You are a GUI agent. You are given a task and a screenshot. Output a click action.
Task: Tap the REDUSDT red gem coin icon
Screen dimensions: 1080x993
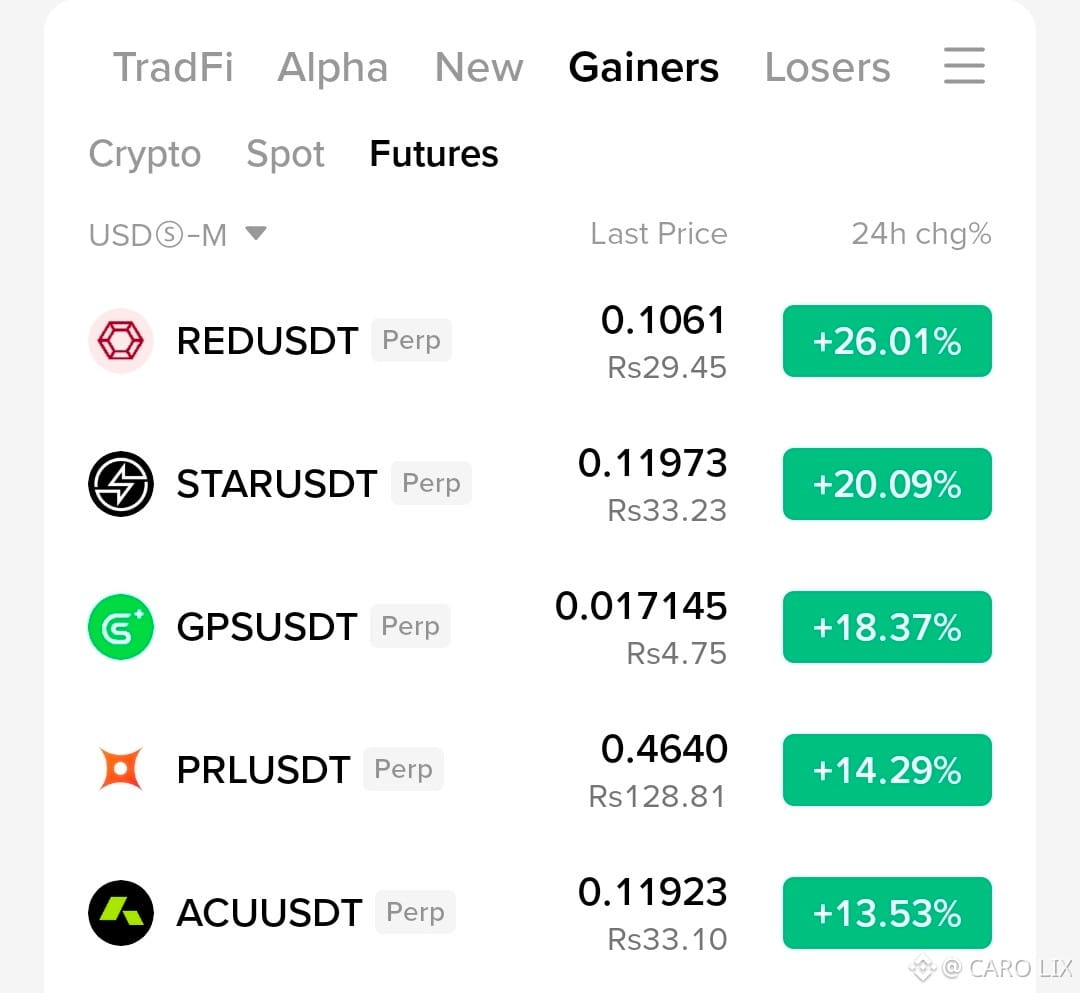[x=121, y=341]
